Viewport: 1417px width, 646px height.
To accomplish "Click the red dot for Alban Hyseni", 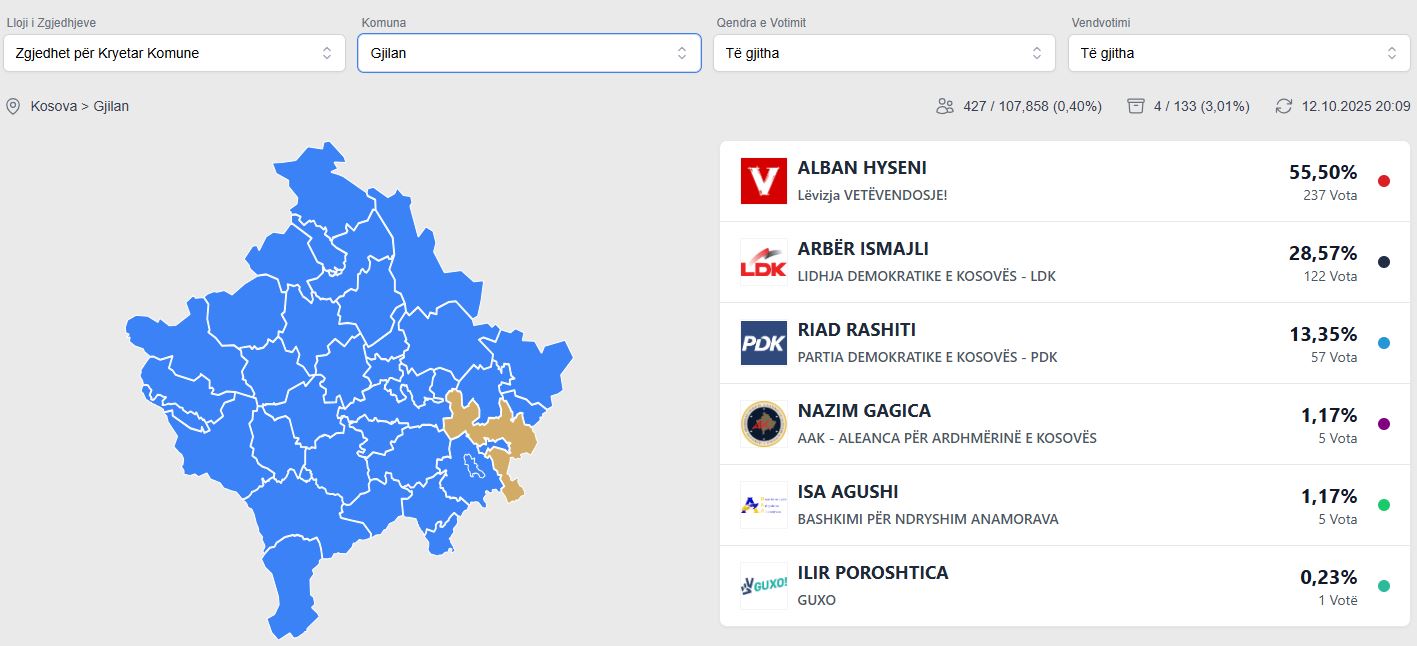I will click(x=1384, y=181).
